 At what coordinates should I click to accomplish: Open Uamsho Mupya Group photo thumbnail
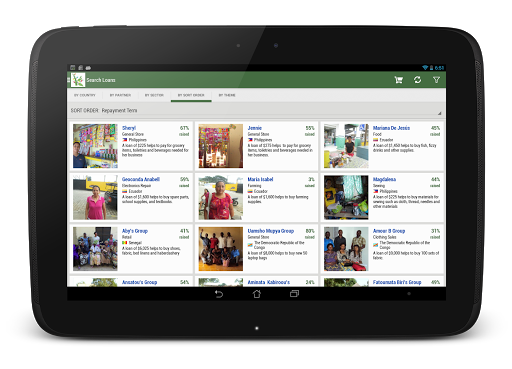[x=221, y=249]
